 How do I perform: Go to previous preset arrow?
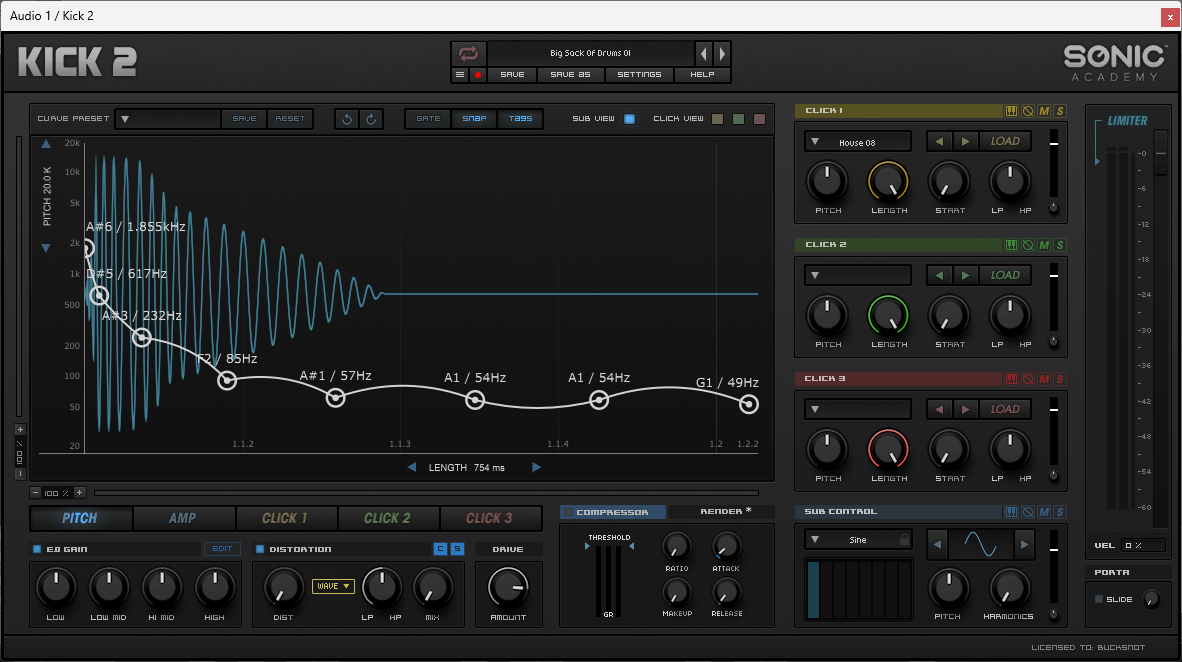[x=704, y=54]
